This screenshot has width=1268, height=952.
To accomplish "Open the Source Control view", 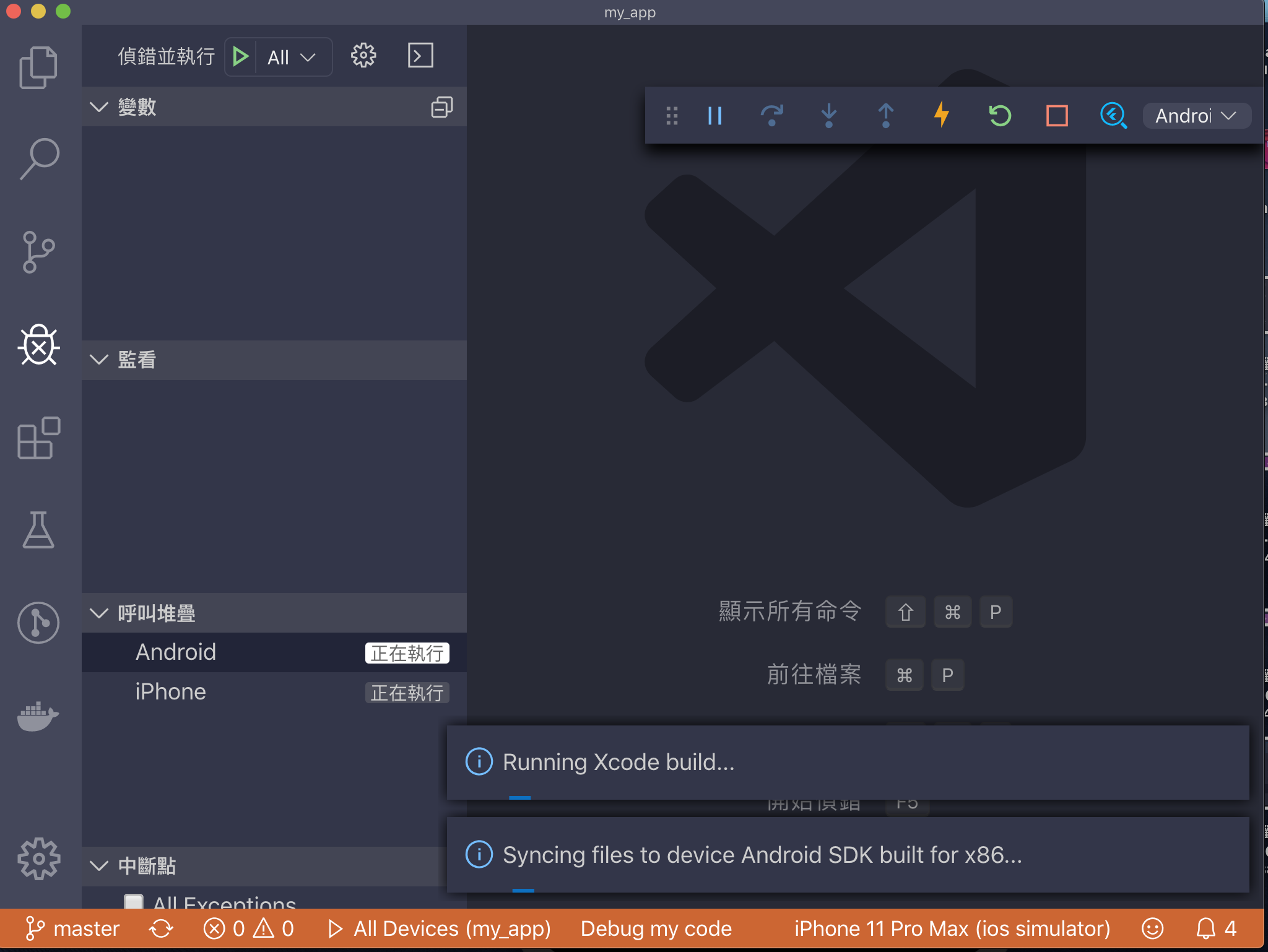I will click(38, 251).
